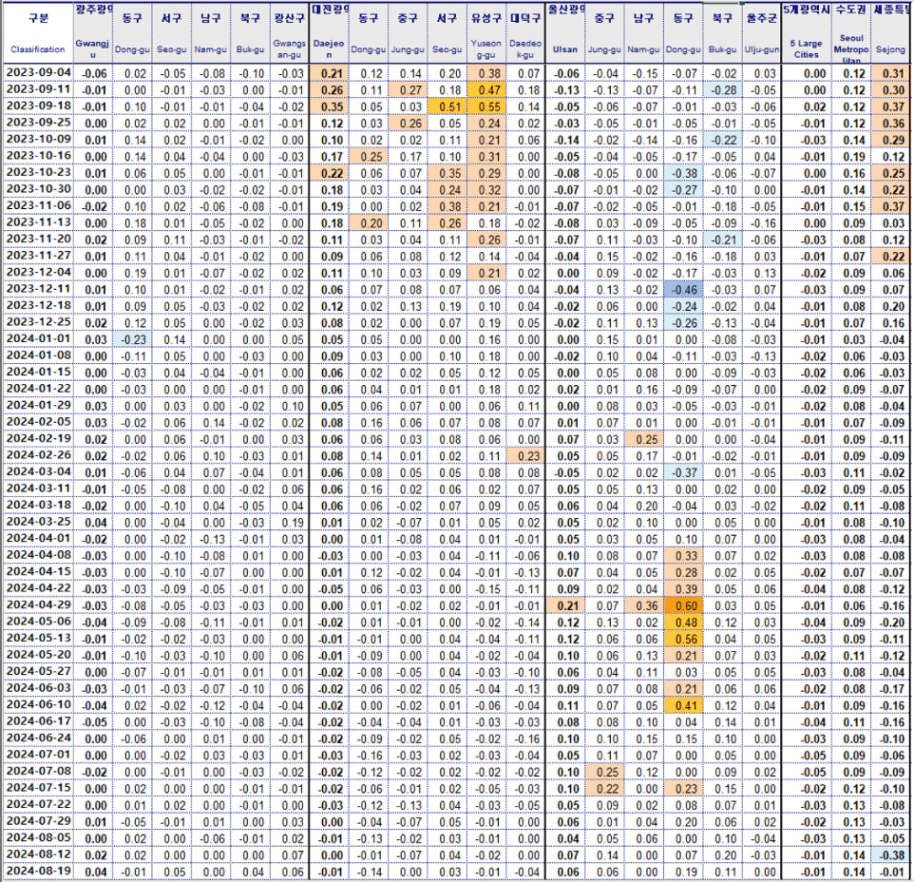Select the 2024-03-25 date cell

[x=38, y=522]
